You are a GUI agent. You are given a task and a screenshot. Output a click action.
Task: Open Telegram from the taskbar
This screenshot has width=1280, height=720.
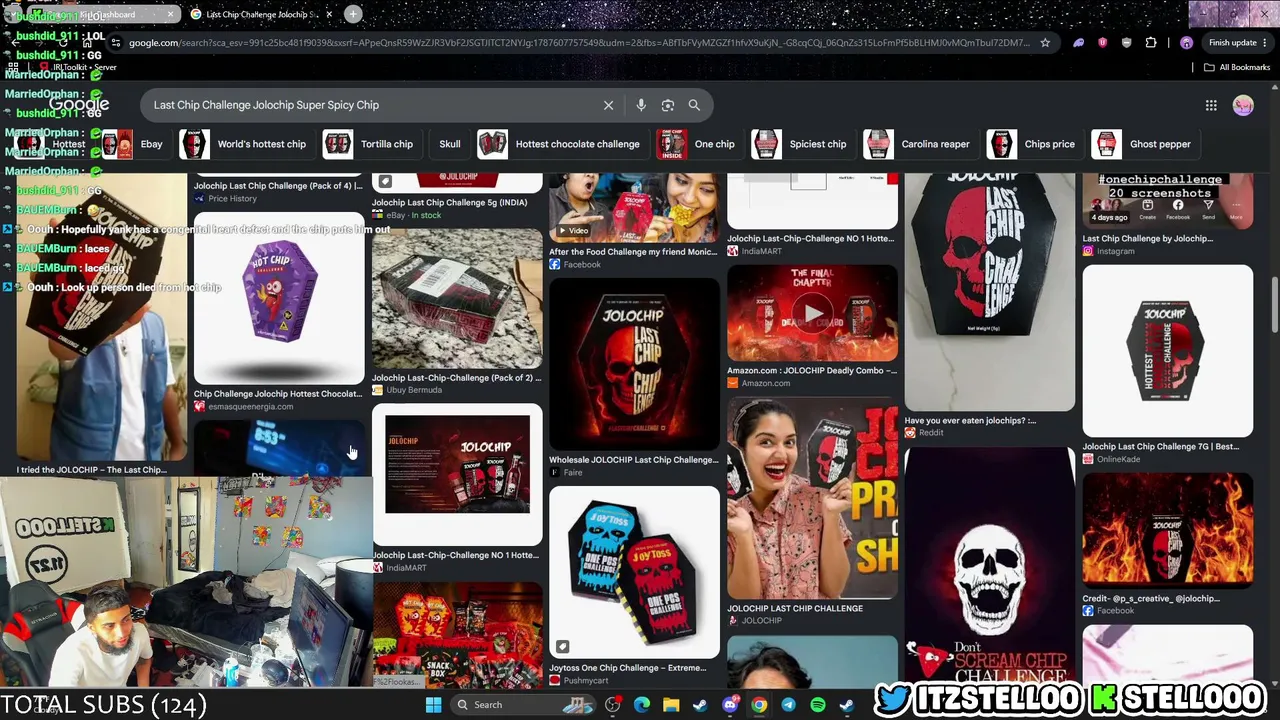(x=789, y=705)
